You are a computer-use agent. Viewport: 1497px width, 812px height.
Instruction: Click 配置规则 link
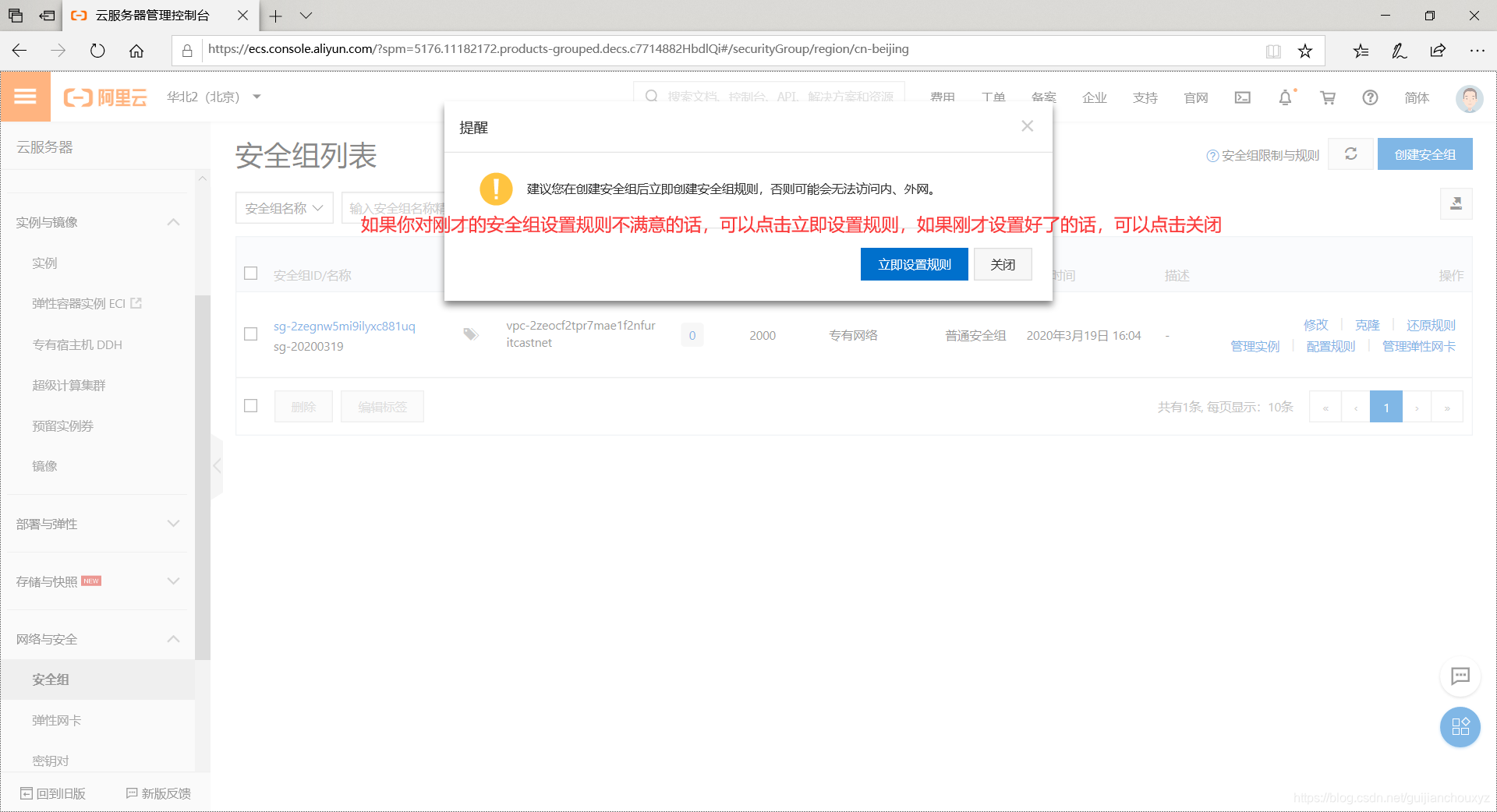tap(1330, 346)
